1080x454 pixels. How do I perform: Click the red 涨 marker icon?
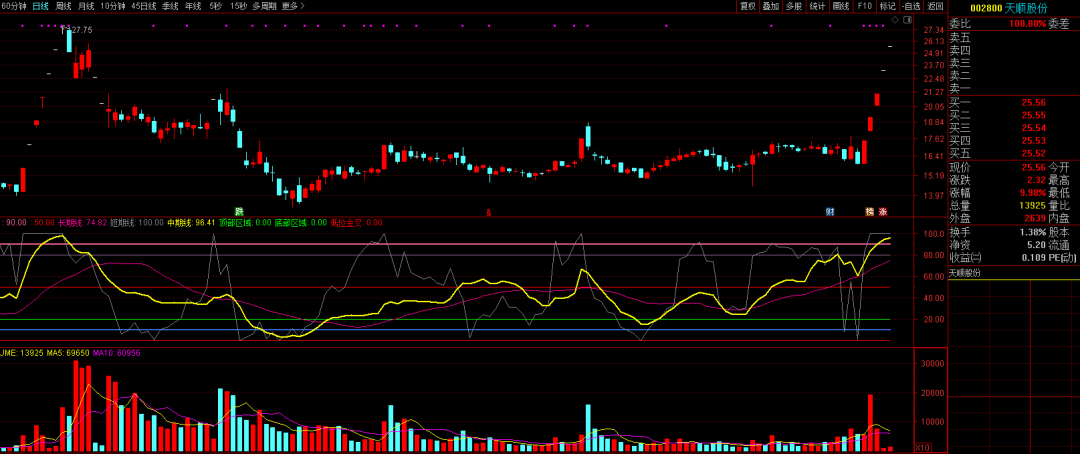click(x=883, y=211)
